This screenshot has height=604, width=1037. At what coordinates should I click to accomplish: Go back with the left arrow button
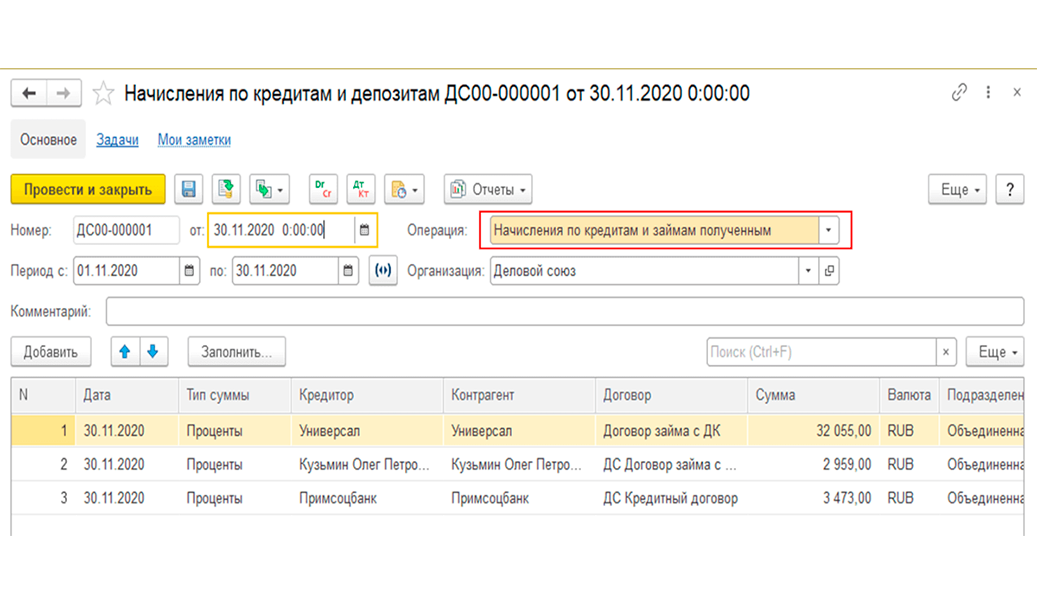tap(29, 93)
